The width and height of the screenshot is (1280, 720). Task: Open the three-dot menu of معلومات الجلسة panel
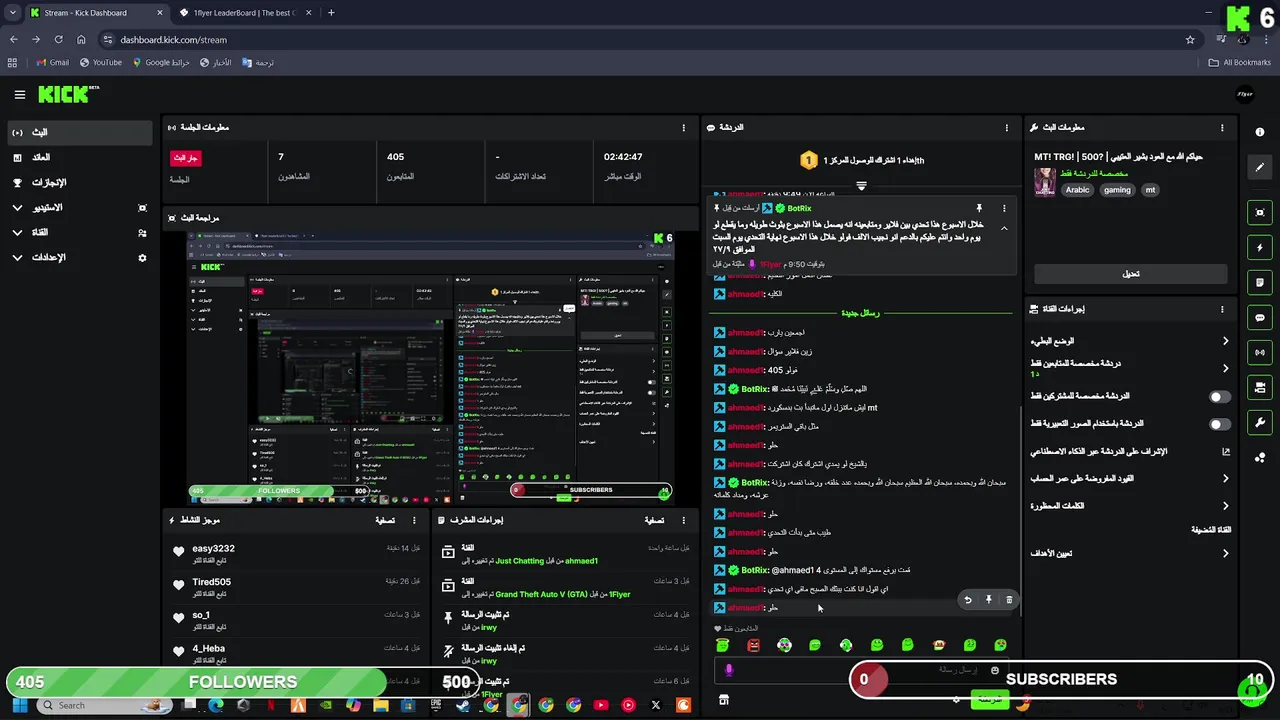point(684,128)
